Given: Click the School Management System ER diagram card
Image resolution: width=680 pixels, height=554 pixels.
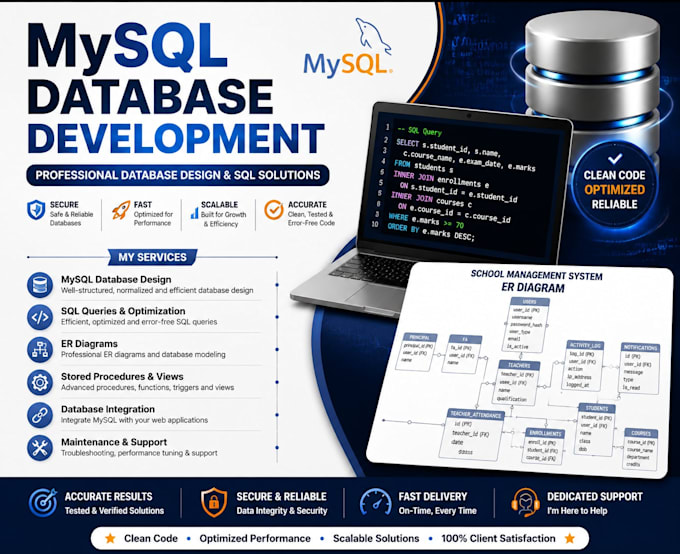Looking at the screenshot, I should (x=520, y=370).
